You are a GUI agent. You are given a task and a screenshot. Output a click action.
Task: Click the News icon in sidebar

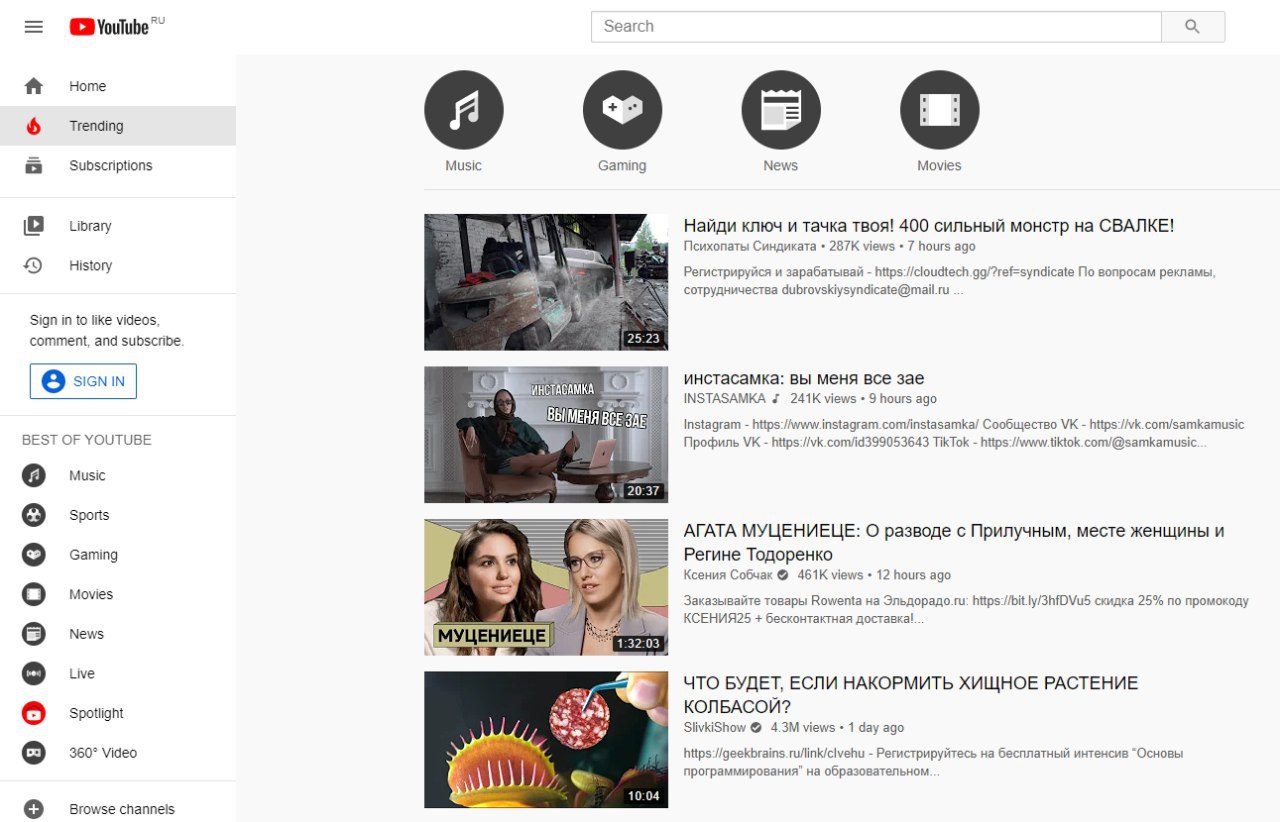point(34,634)
